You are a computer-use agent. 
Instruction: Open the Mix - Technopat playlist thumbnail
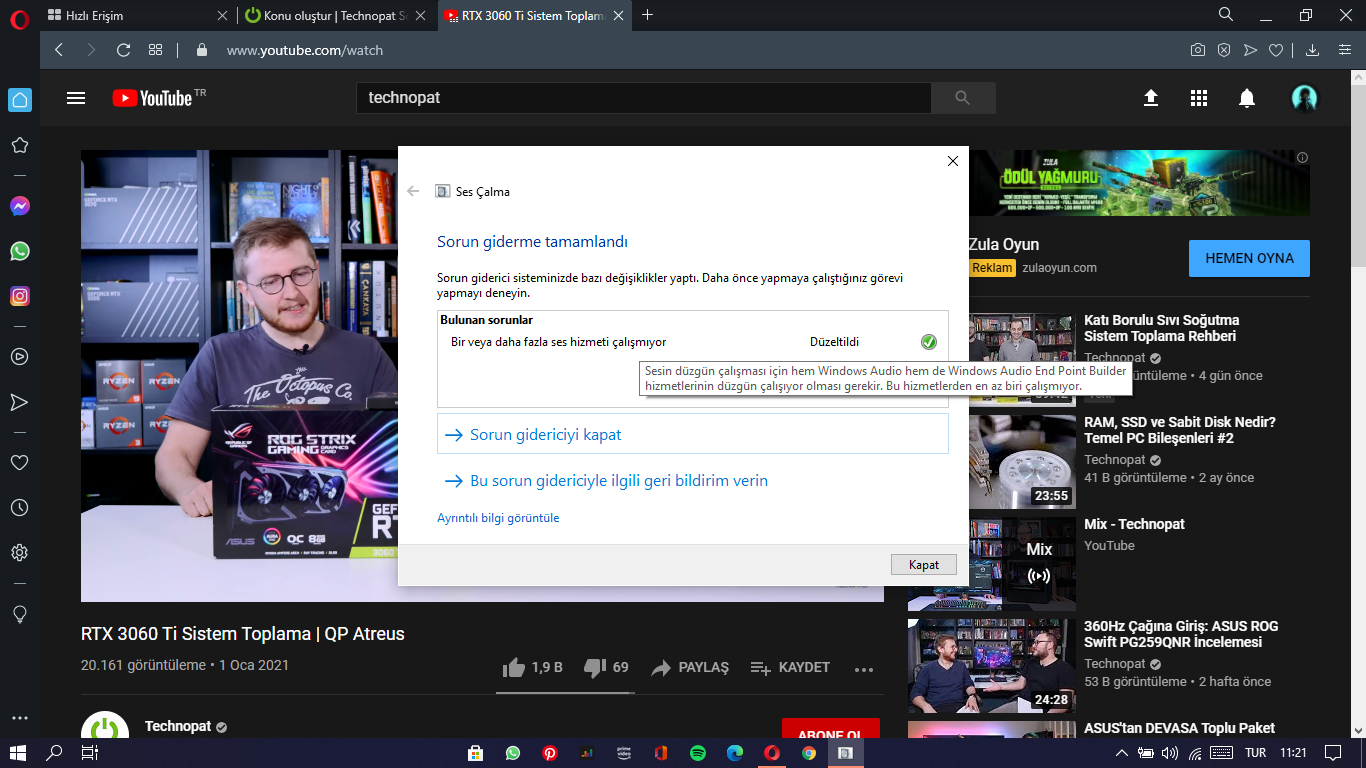click(x=992, y=564)
